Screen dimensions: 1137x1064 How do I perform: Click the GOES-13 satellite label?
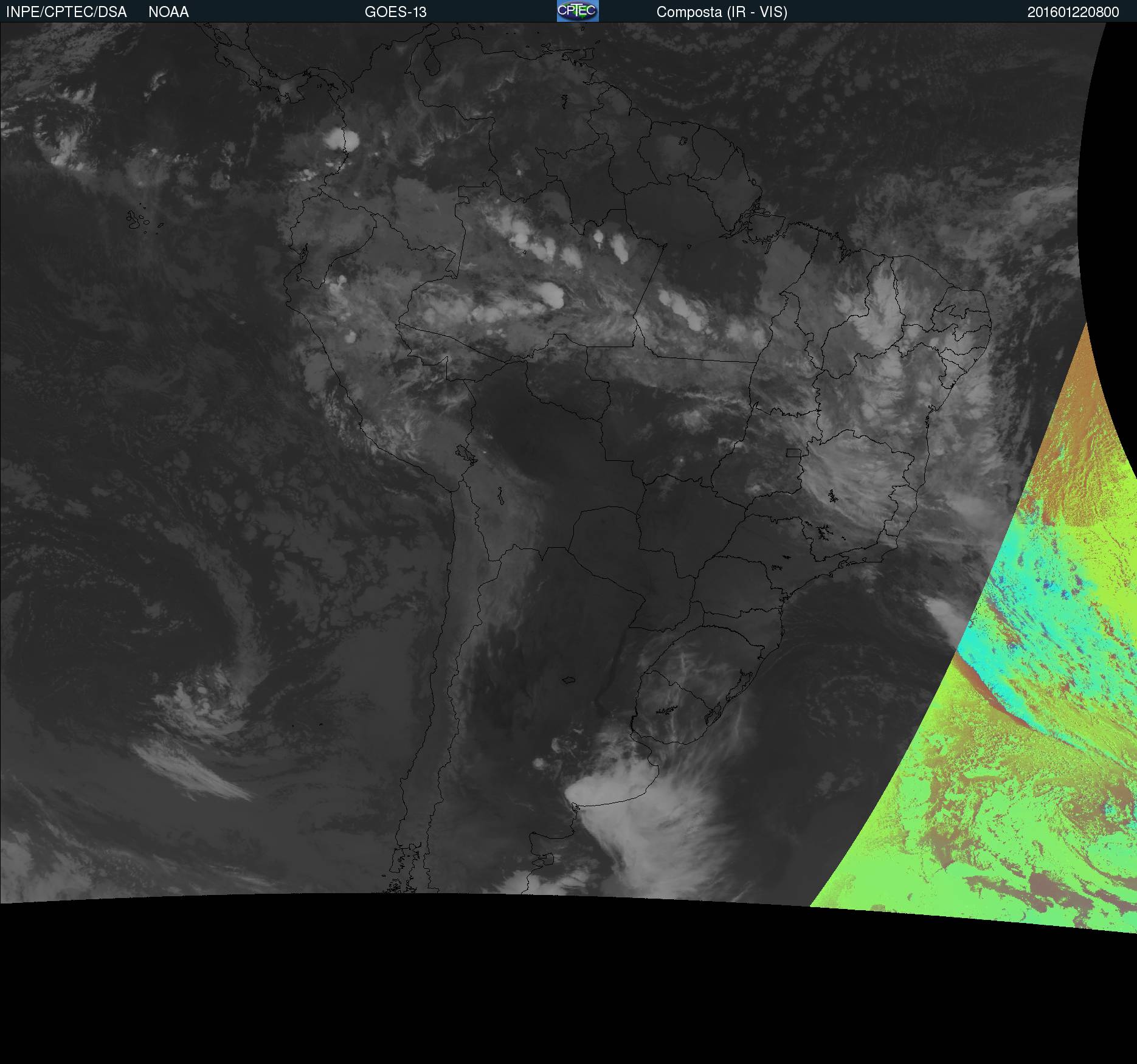[395, 12]
